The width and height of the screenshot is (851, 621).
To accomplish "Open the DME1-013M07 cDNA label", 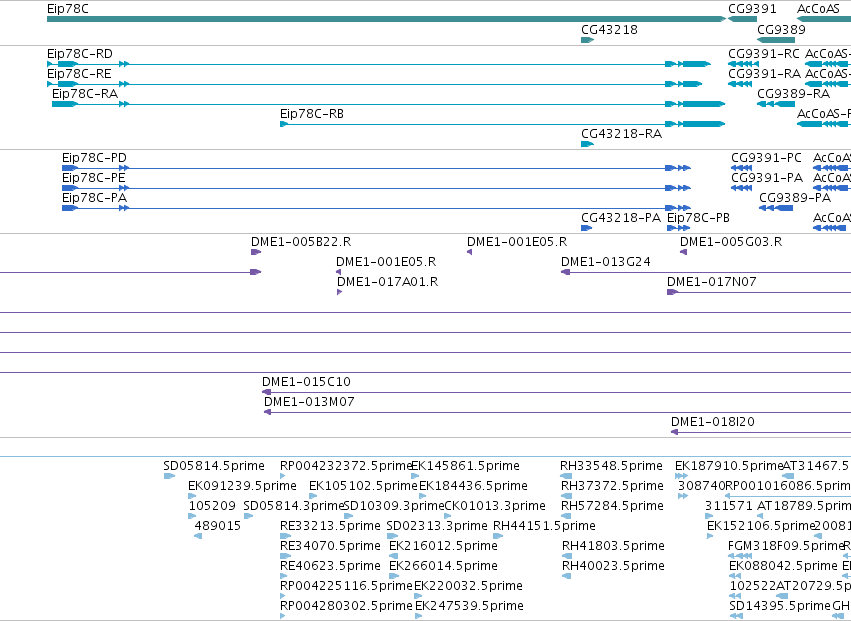I will pos(309,402).
